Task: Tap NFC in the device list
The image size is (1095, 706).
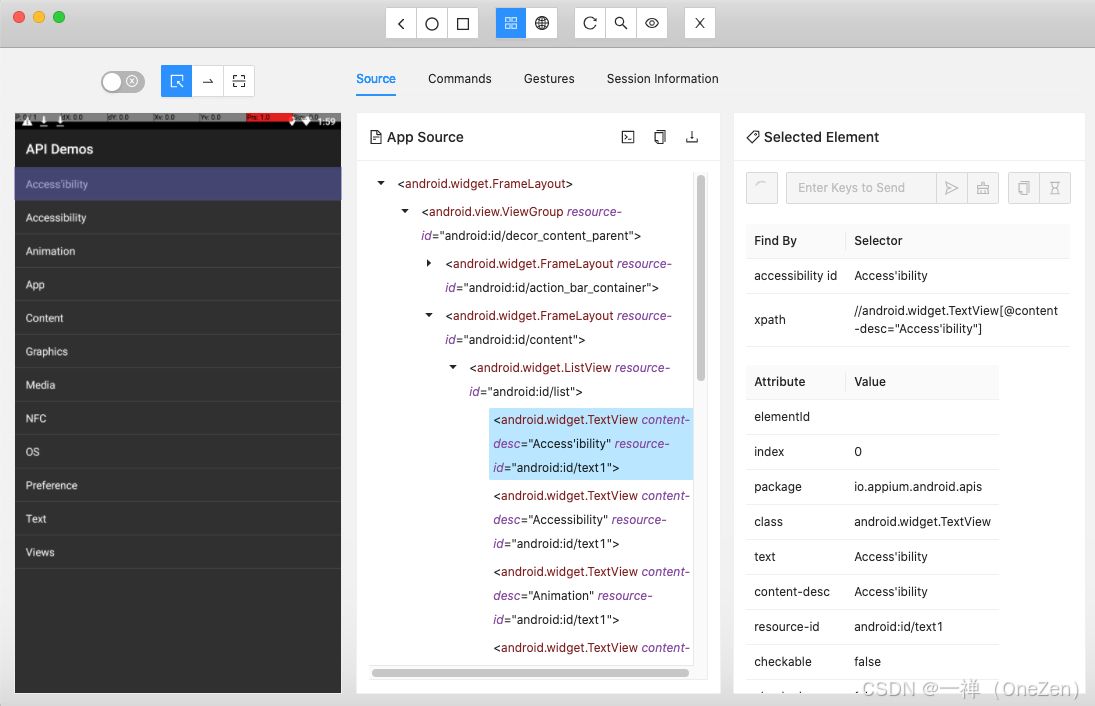Action: (178, 418)
